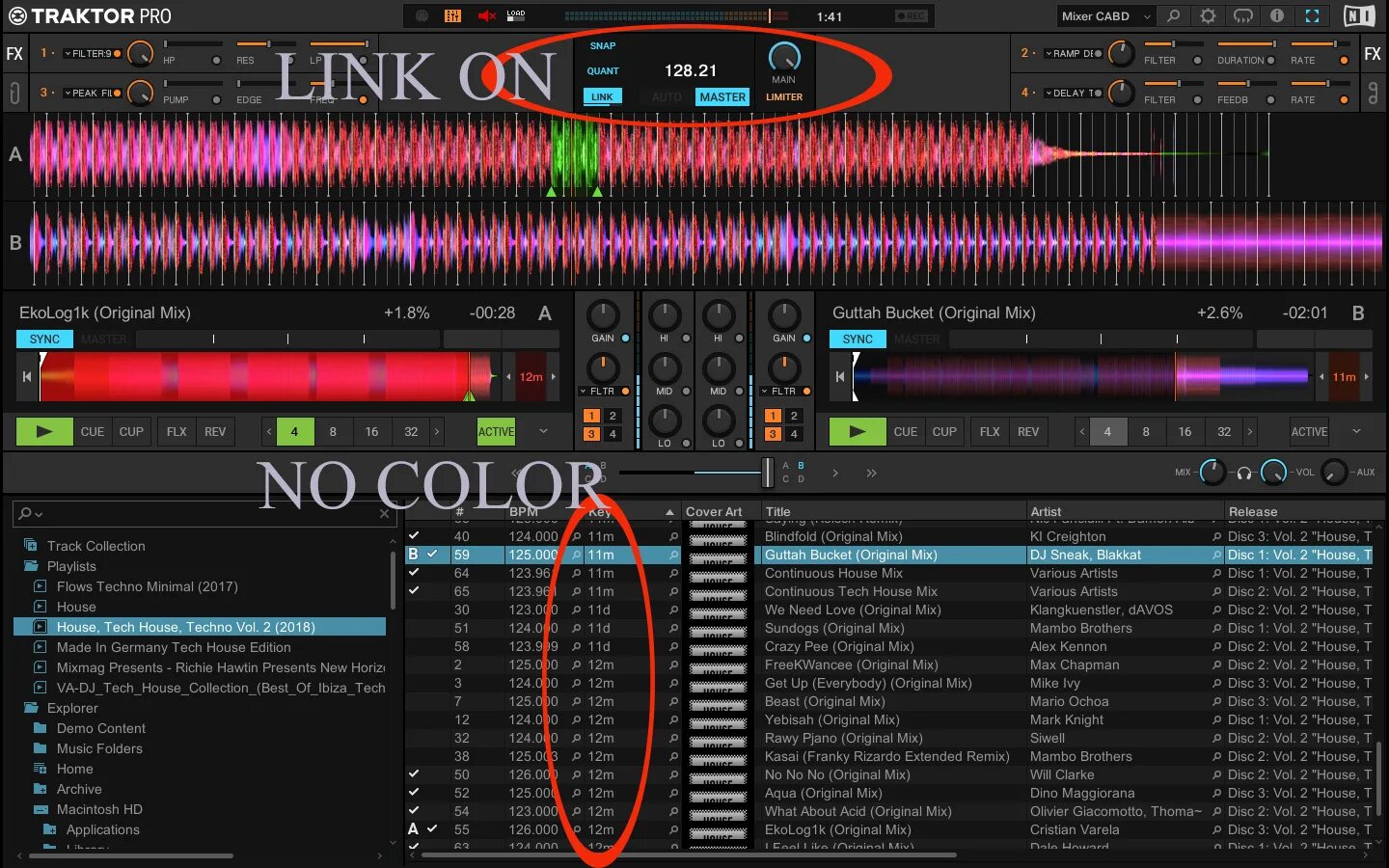Viewport: 1389px width, 868px height.
Task: Click CUP on Deck B
Action: pyautogui.click(x=944, y=431)
